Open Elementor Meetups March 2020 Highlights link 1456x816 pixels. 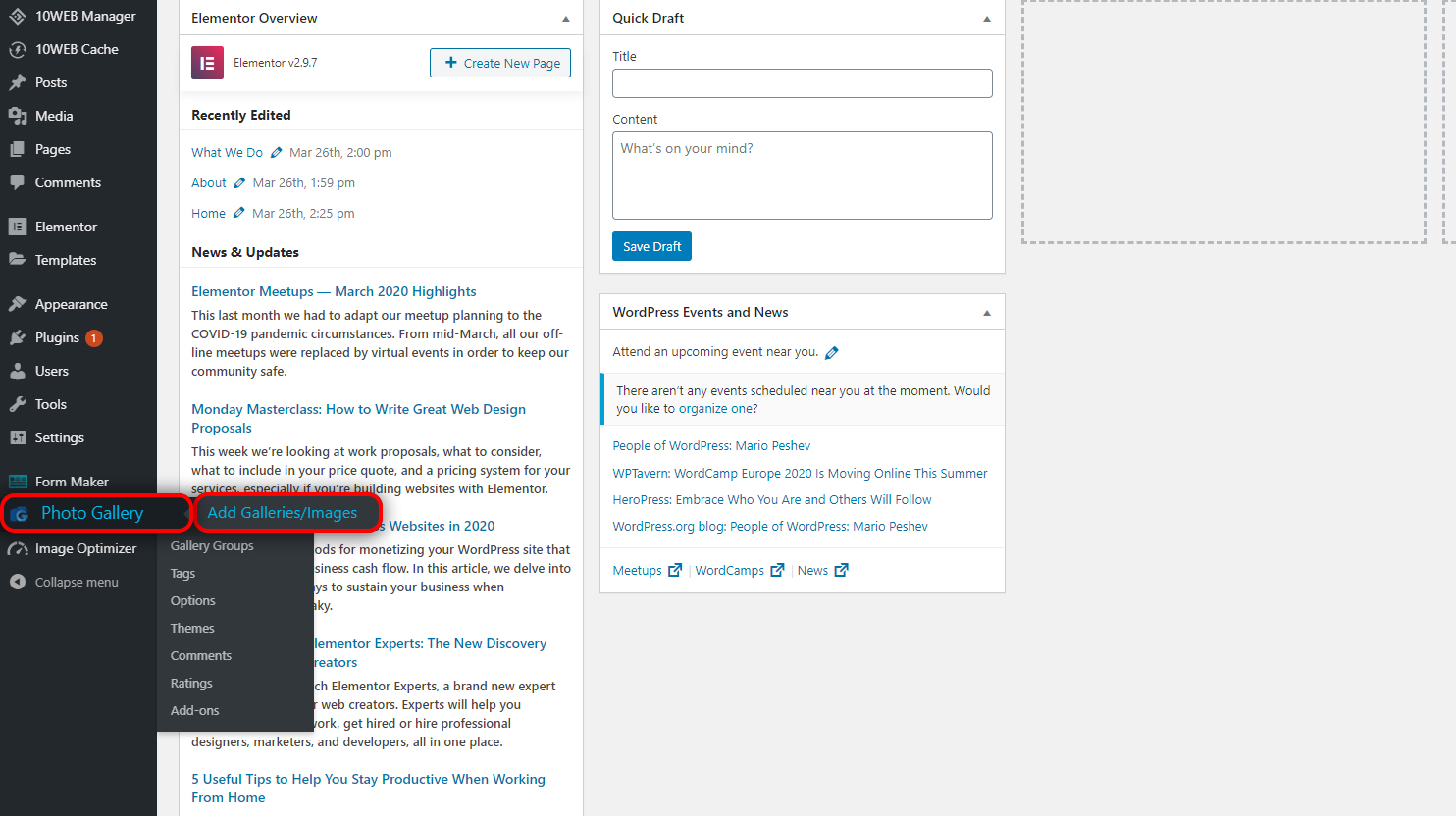coord(334,291)
